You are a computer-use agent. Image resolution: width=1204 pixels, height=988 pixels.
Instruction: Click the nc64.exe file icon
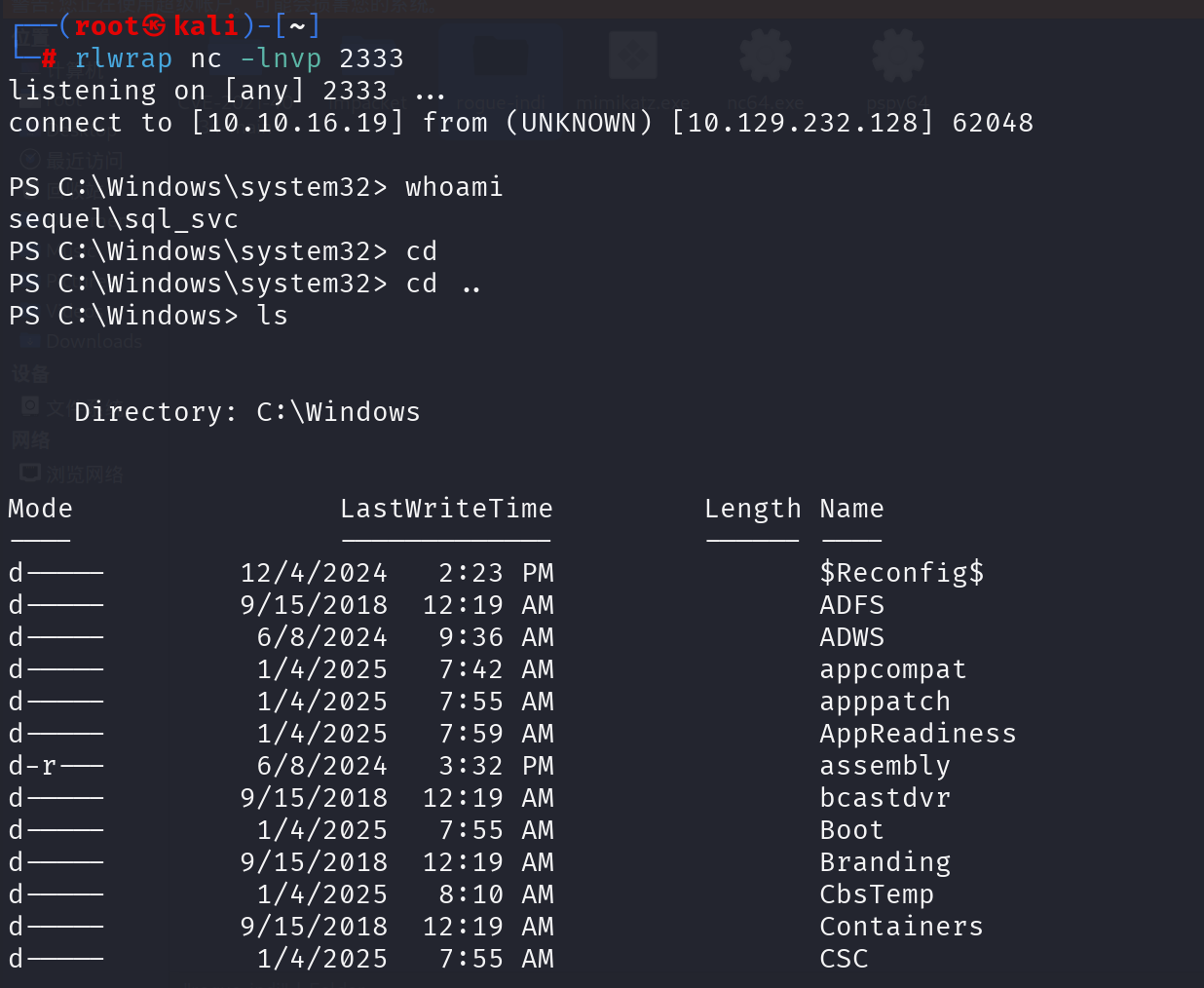tap(766, 57)
